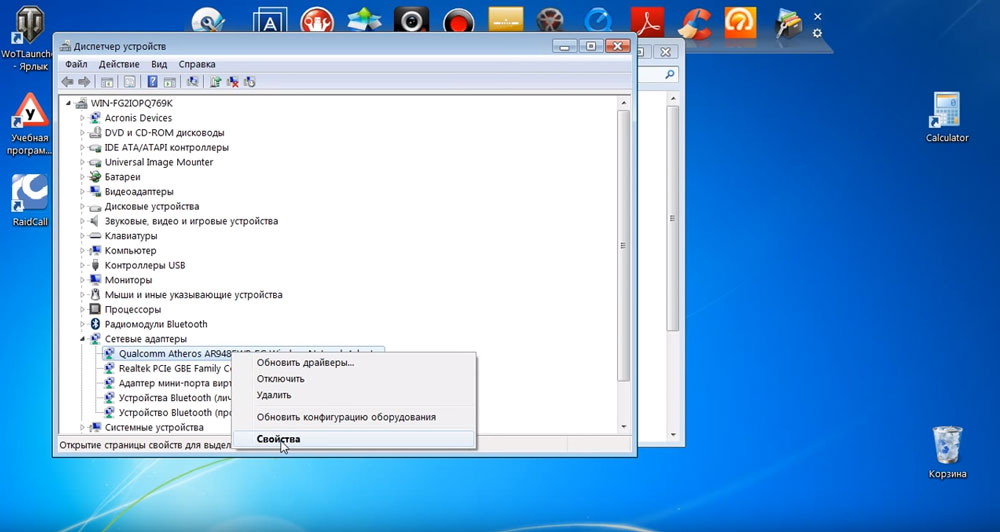The height and width of the screenshot is (532, 1000).
Task: Choose Обновить драйверы... from context menu
Action: (x=353, y=363)
